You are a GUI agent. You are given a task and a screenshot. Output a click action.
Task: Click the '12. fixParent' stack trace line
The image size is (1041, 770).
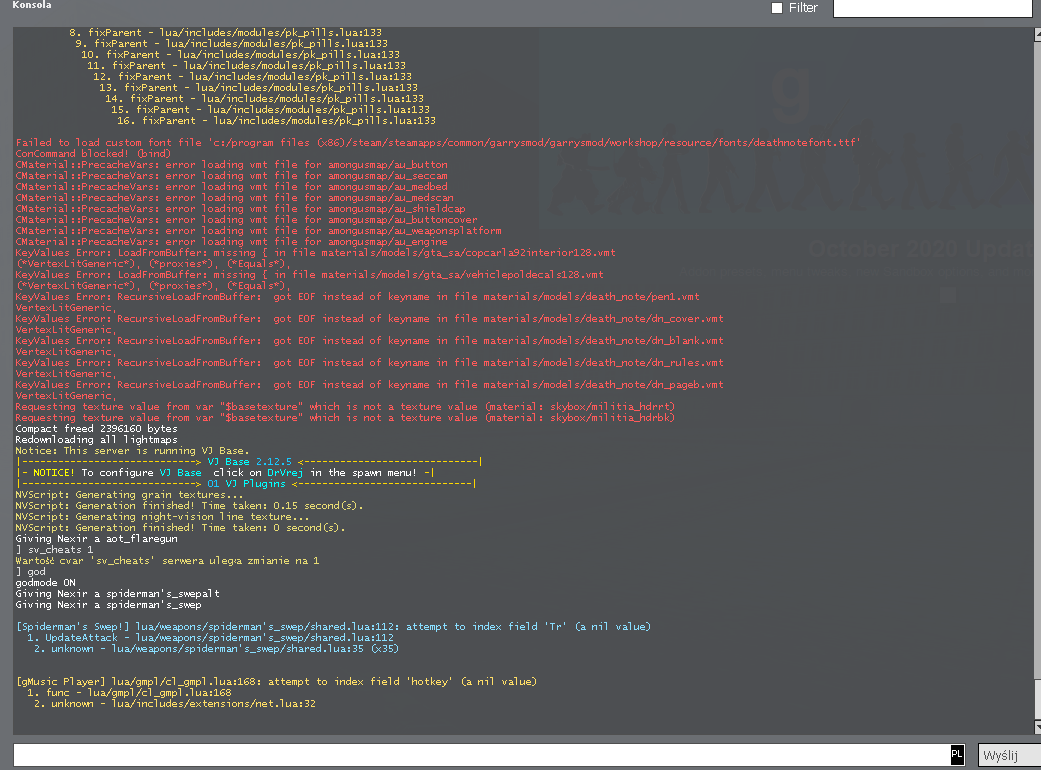(252, 77)
